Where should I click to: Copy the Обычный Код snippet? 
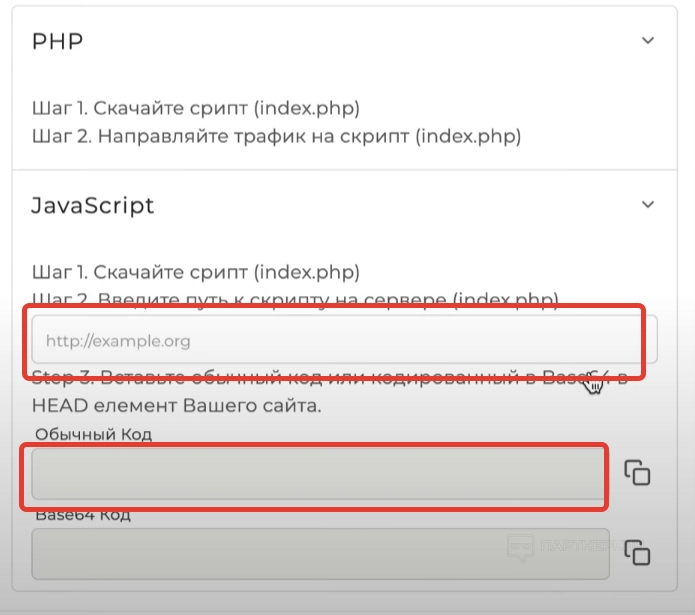638,473
